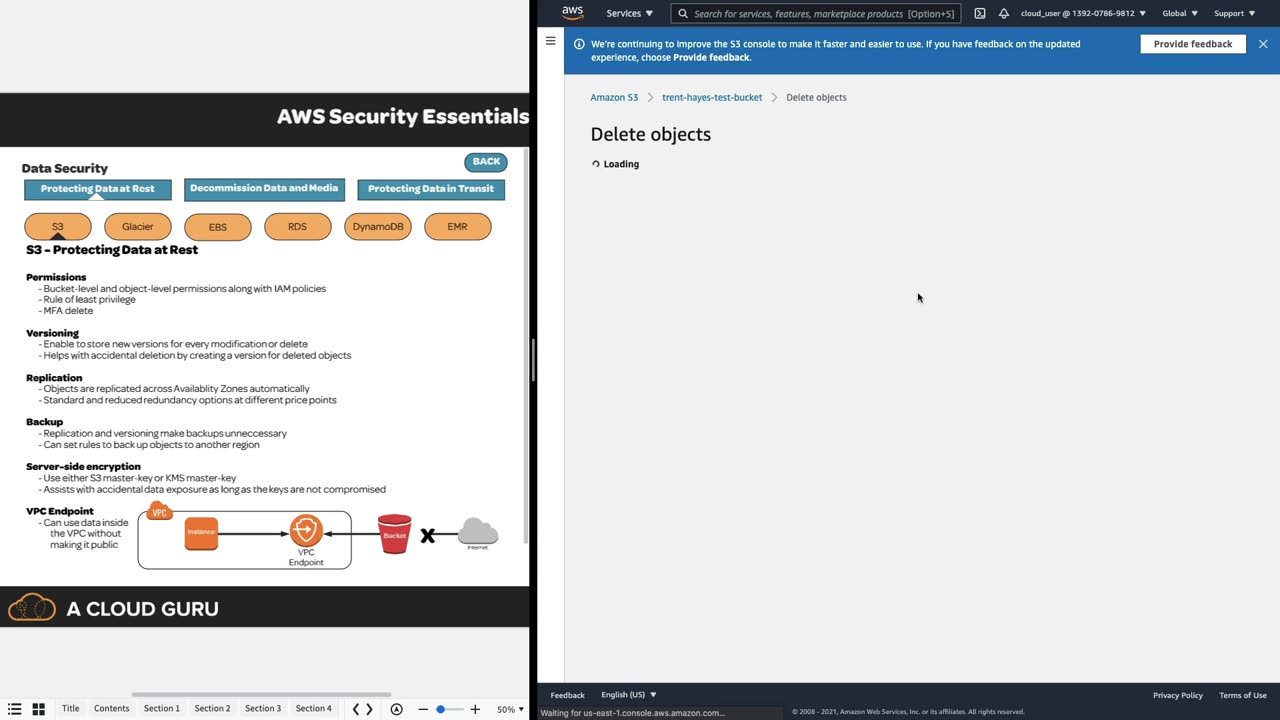Click the 'Delete objects' breadcrumb text
Screen dimensions: 1280x720
(x=816, y=98)
